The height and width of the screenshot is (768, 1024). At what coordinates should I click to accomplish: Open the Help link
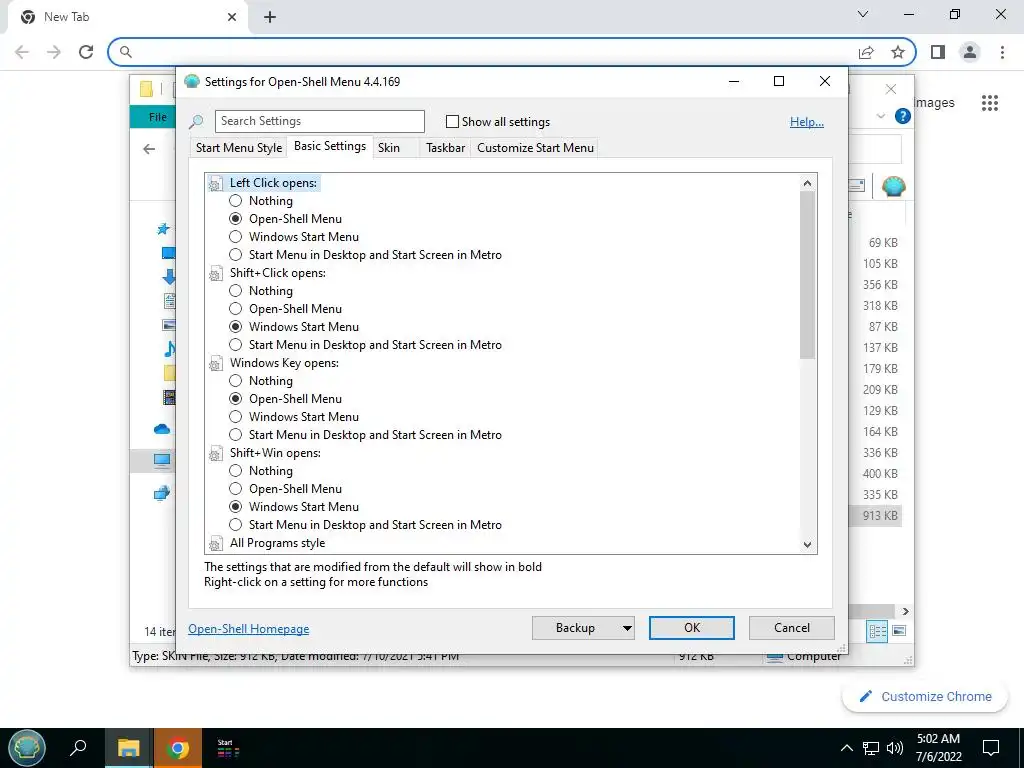tap(807, 121)
